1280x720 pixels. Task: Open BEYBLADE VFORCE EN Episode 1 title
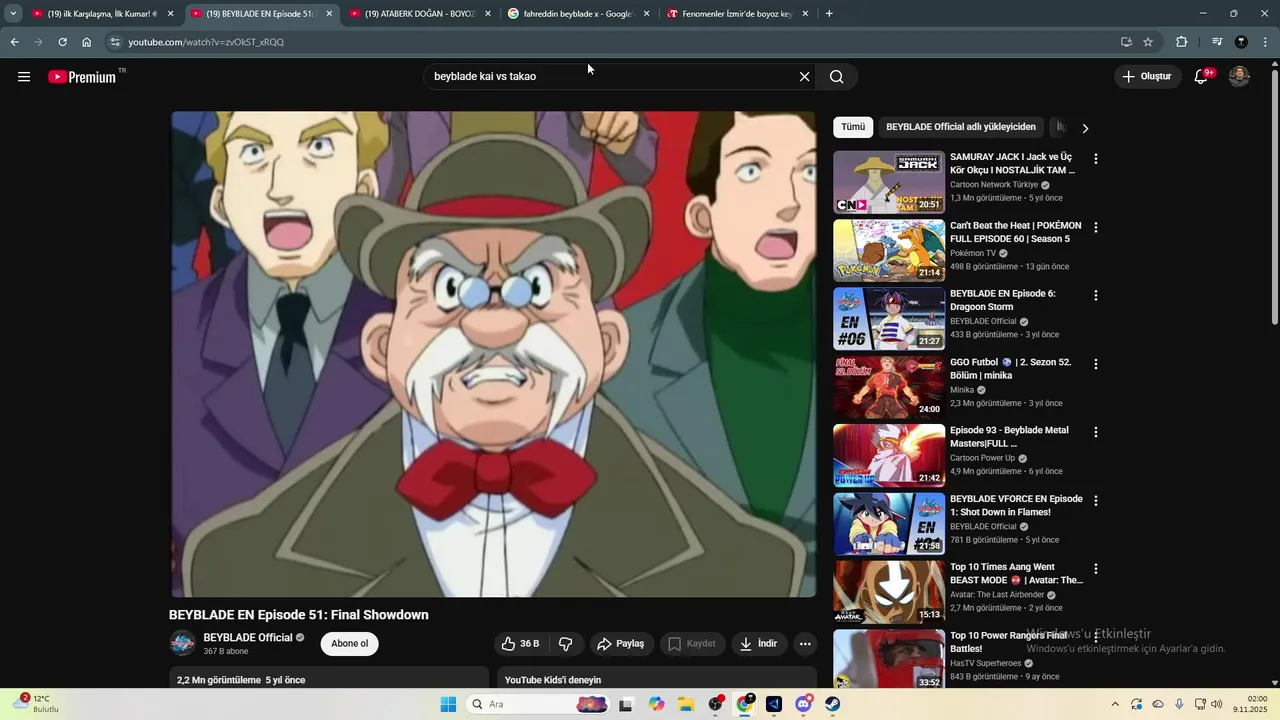point(1016,505)
